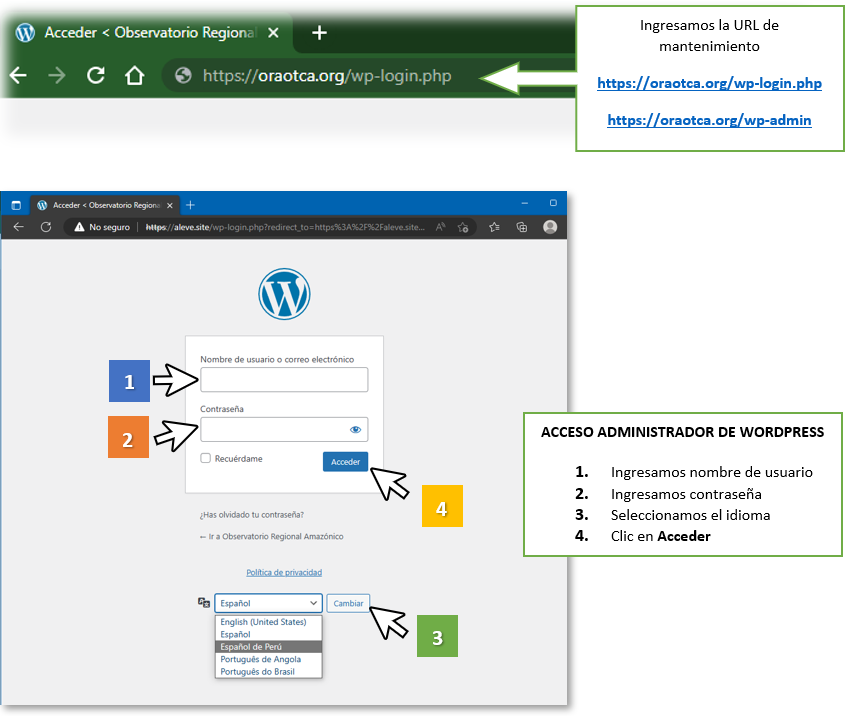Choose English (United States) from the language list
Screen dimensions: 846x716
tap(269, 622)
